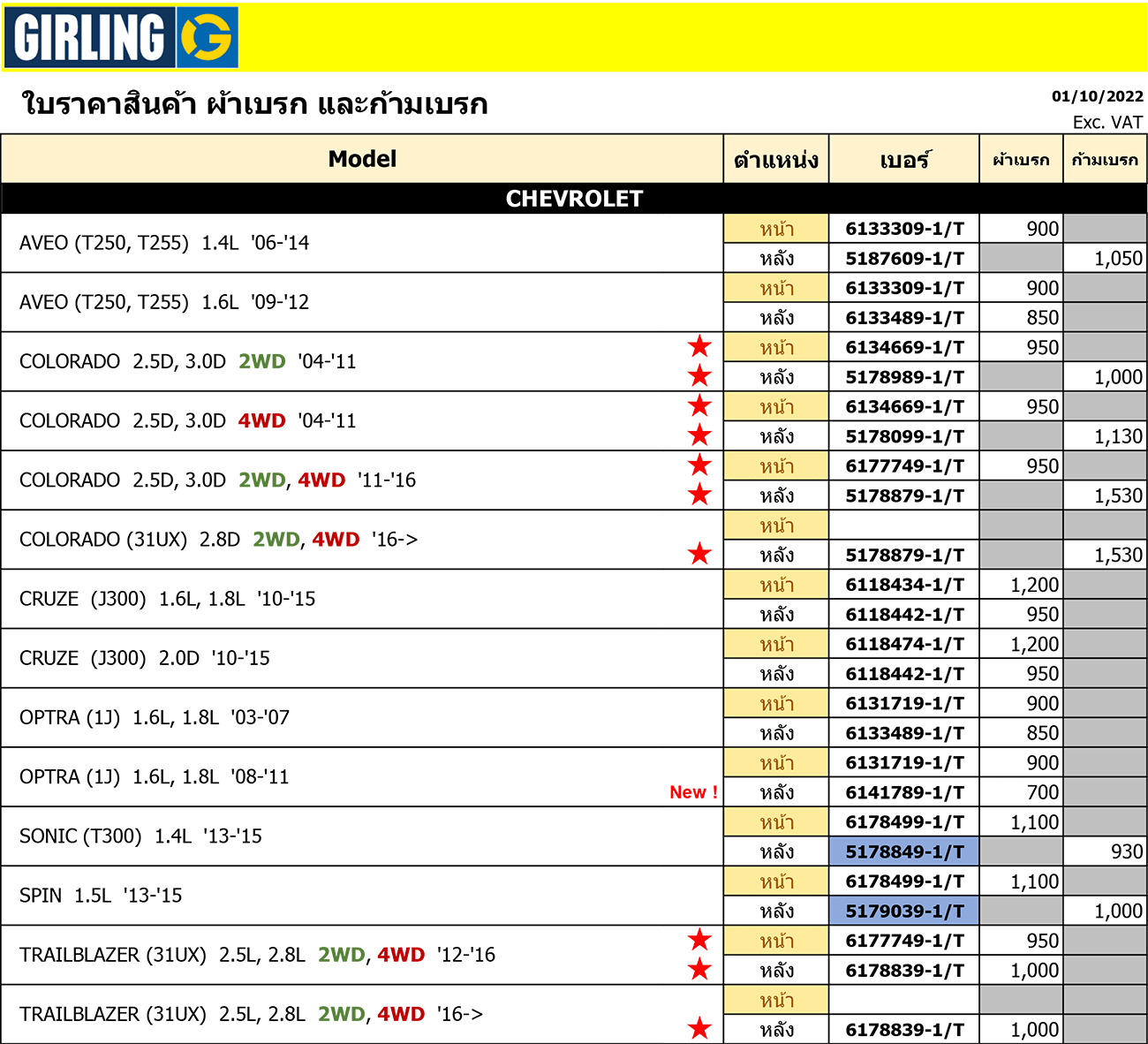The height and width of the screenshot is (1044, 1148).
Task: Select the ตำแหน่ง column header
Action: click(776, 159)
